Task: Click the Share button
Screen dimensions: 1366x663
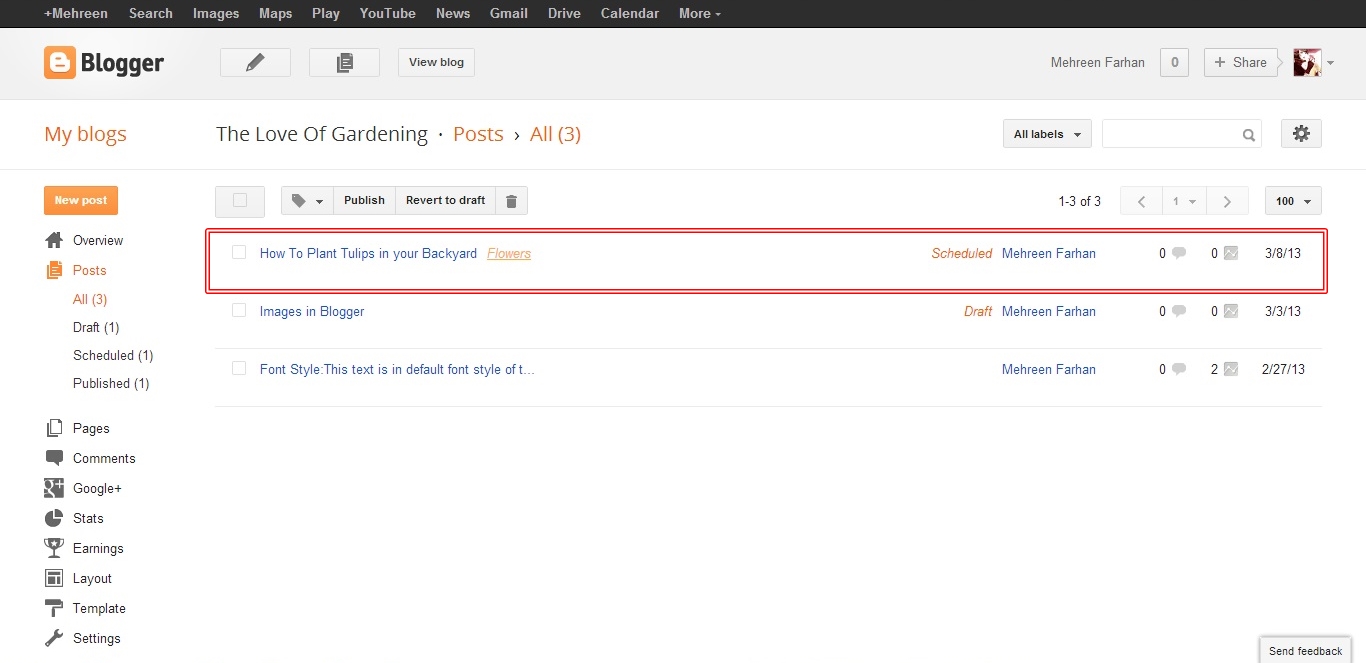Action: click(1241, 62)
